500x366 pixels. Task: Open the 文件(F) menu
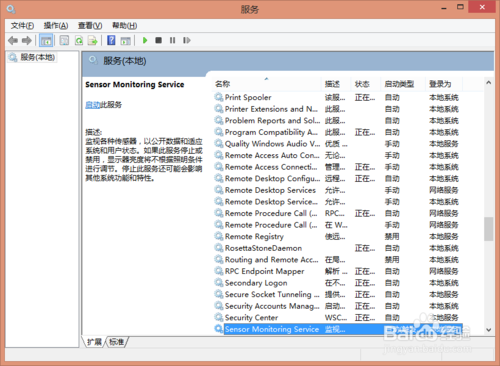tap(22, 26)
